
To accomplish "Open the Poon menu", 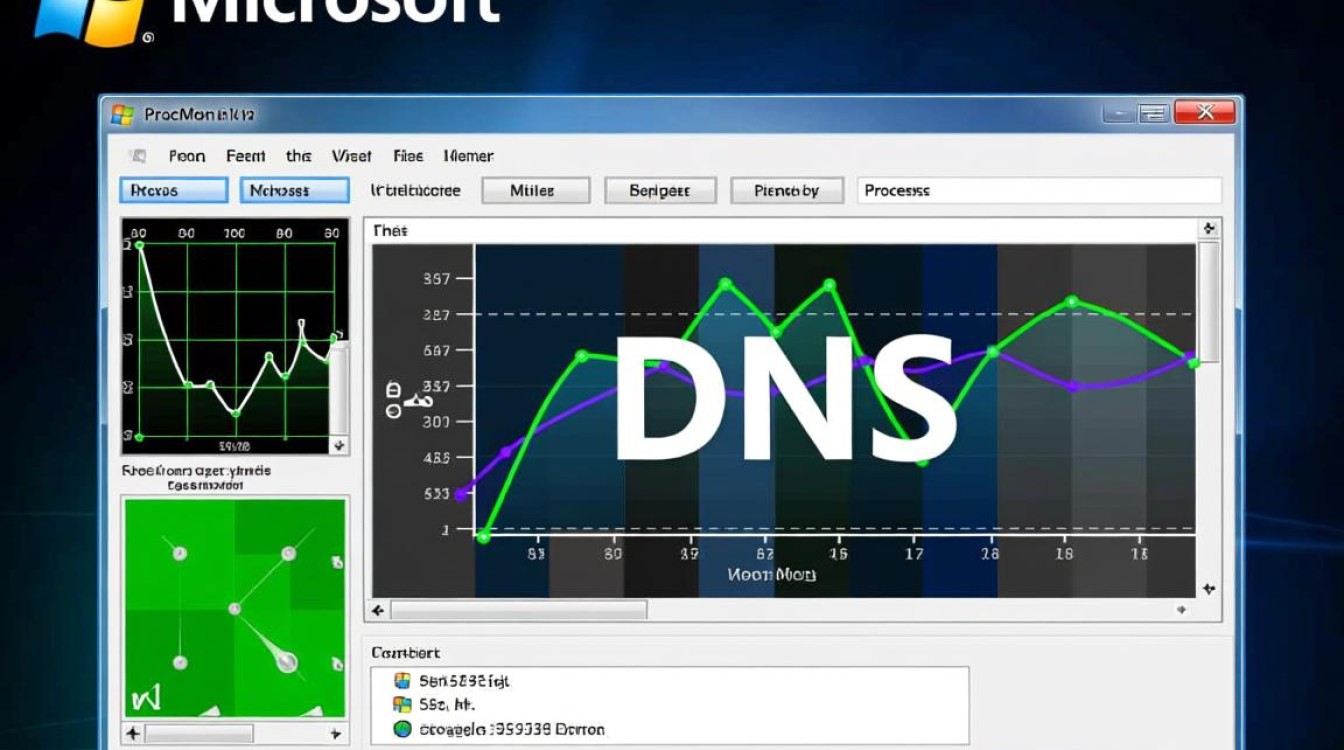I will [x=186, y=156].
